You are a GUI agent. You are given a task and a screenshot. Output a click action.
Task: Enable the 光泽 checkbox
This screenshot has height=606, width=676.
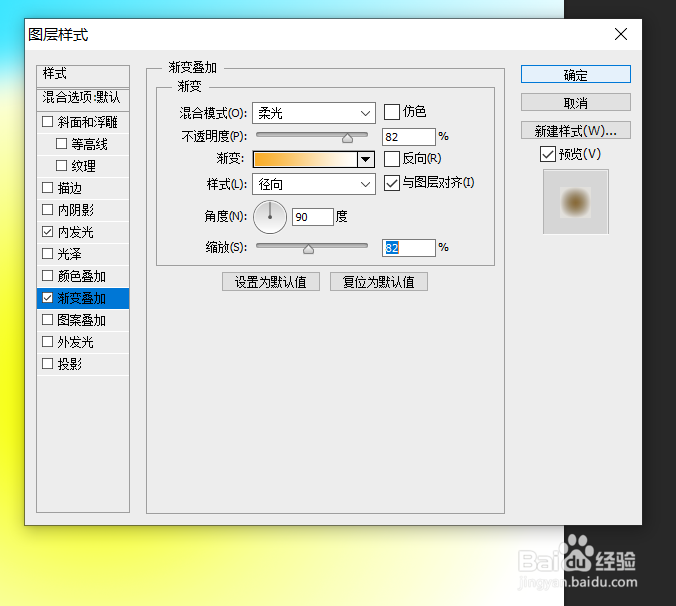click(47, 253)
